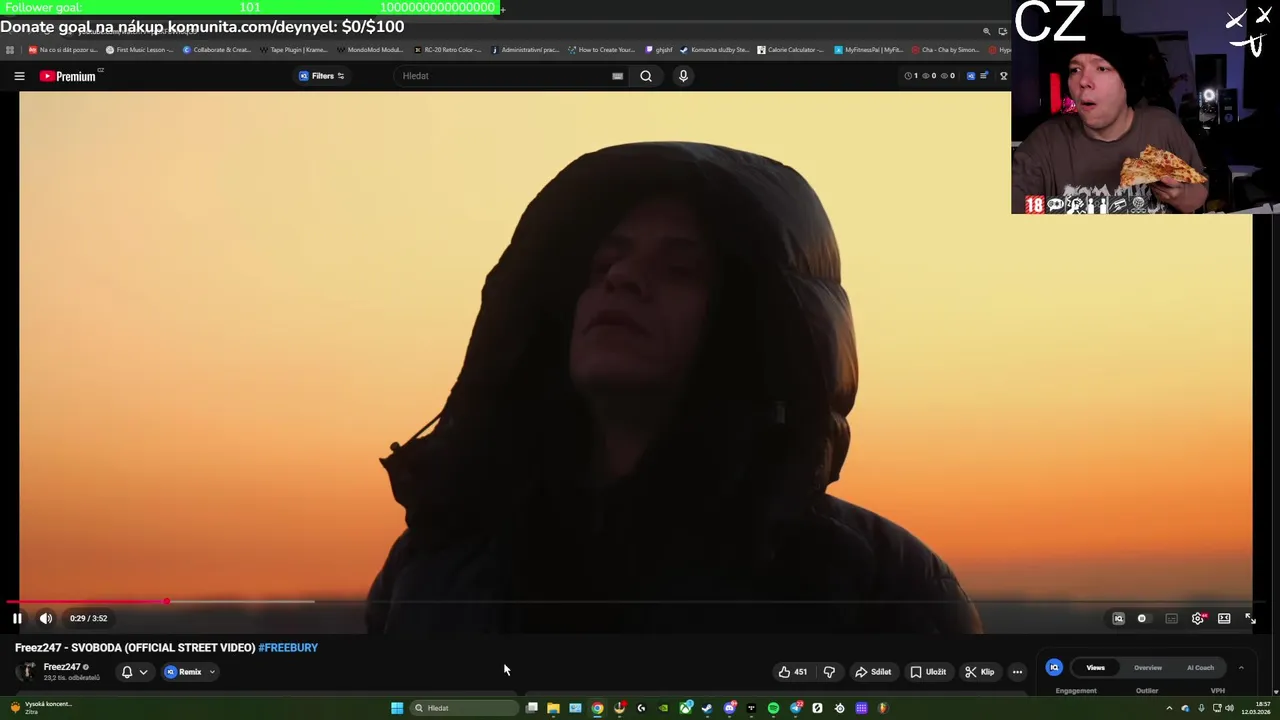This screenshot has height=720, width=1280.
Task: Open bookmark MondoMod Modul...
Action: [370, 50]
